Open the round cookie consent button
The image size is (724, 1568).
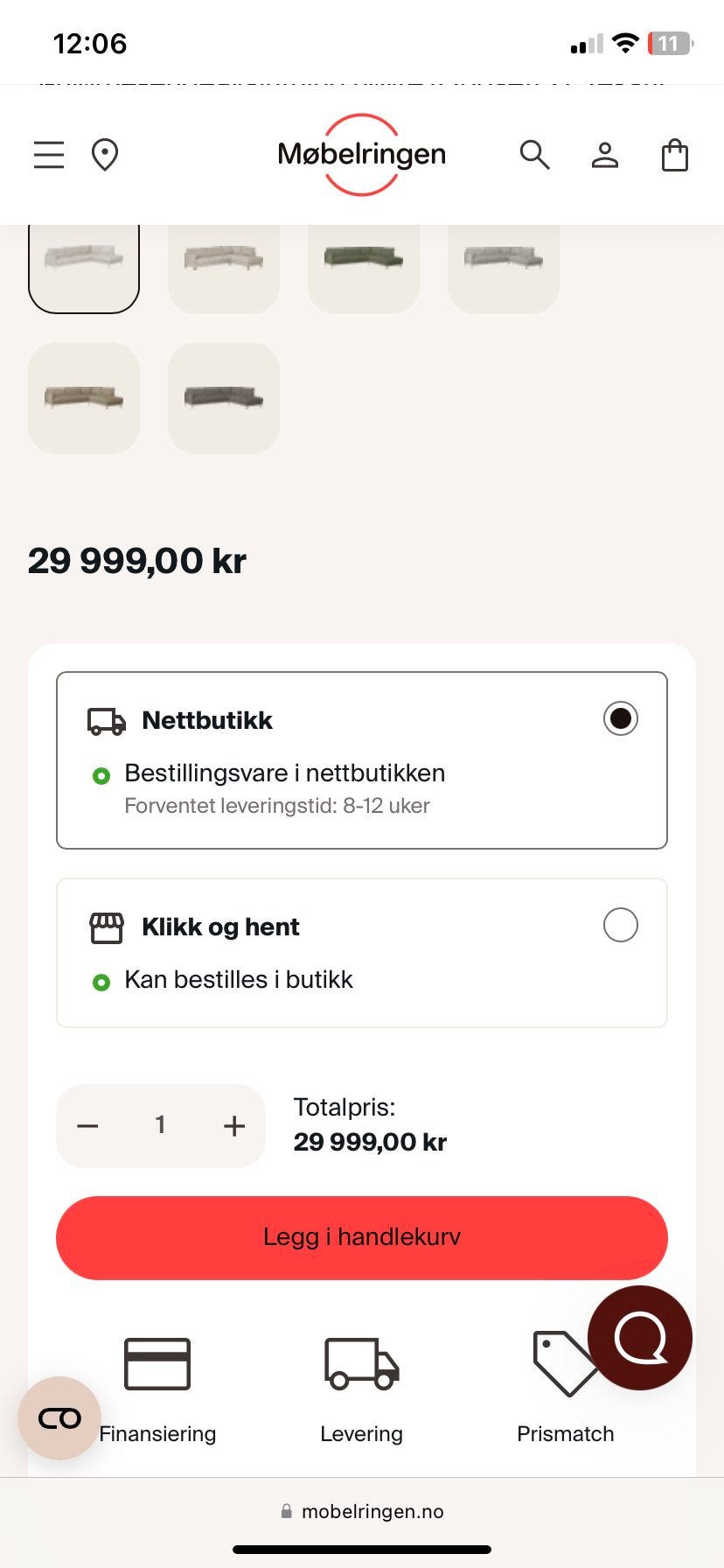(59, 1418)
